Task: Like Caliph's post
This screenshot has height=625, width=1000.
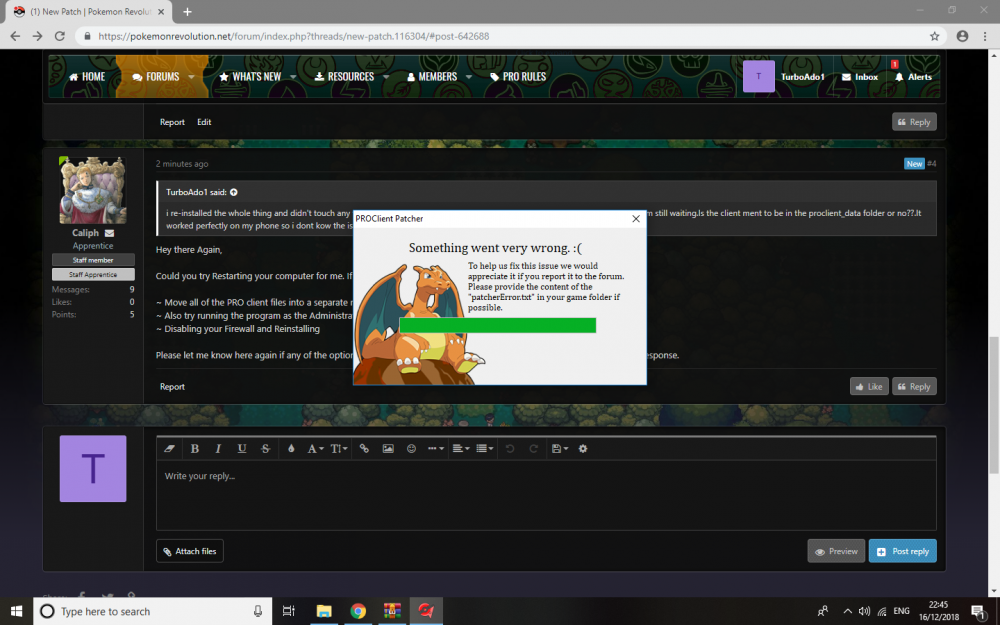Action: 868,386
